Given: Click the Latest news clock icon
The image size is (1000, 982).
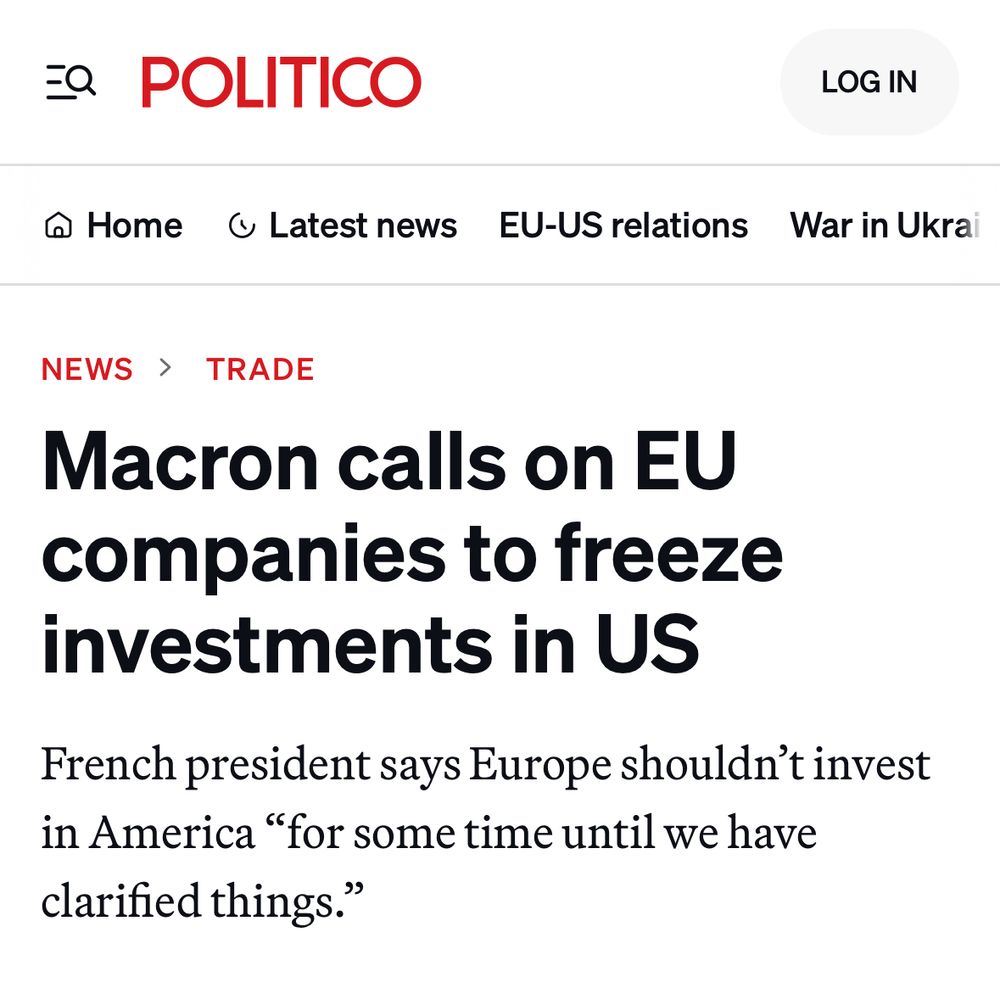Looking at the screenshot, I should pyautogui.click(x=241, y=227).
